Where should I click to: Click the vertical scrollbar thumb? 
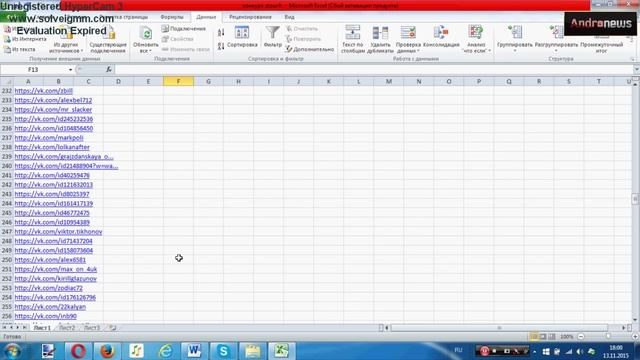click(635, 199)
